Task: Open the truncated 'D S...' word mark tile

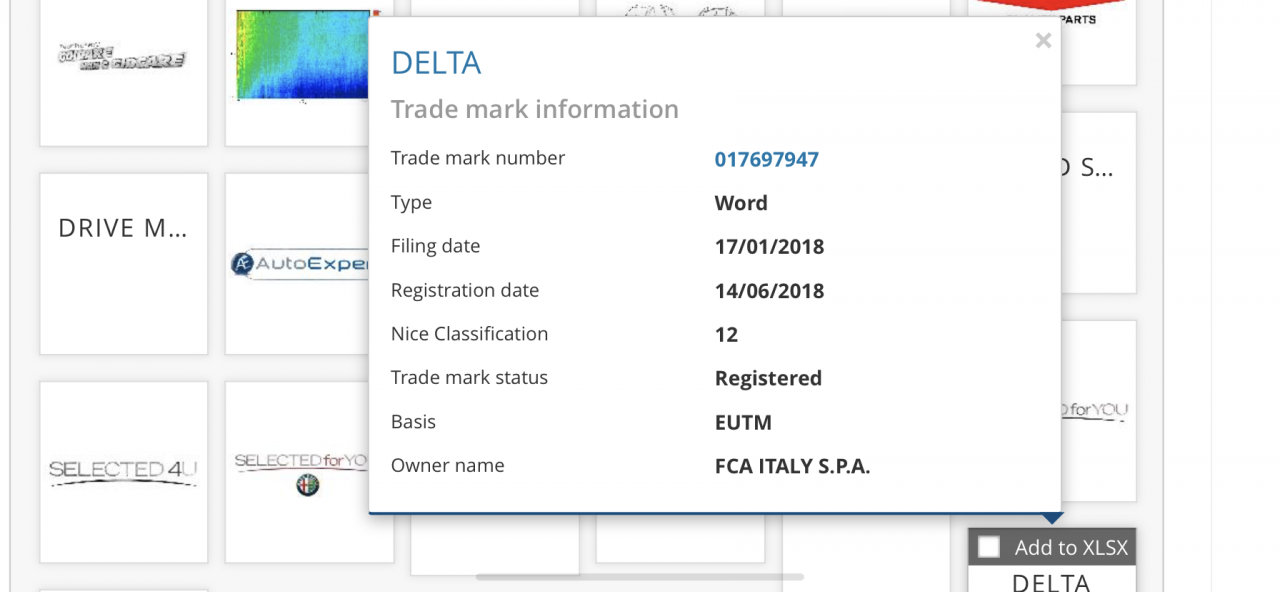Action: click(x=1098, y=203)
